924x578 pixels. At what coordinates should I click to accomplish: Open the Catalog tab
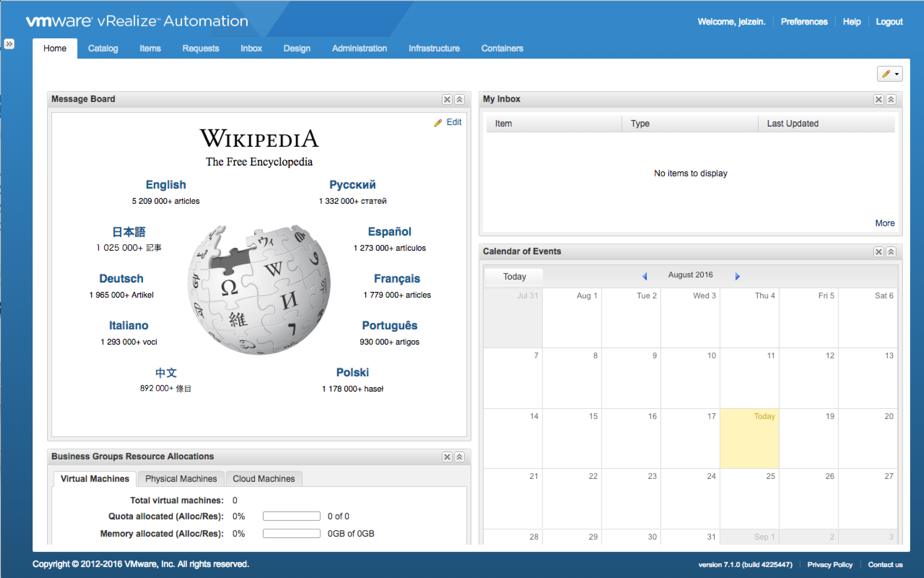coord(103,48)
